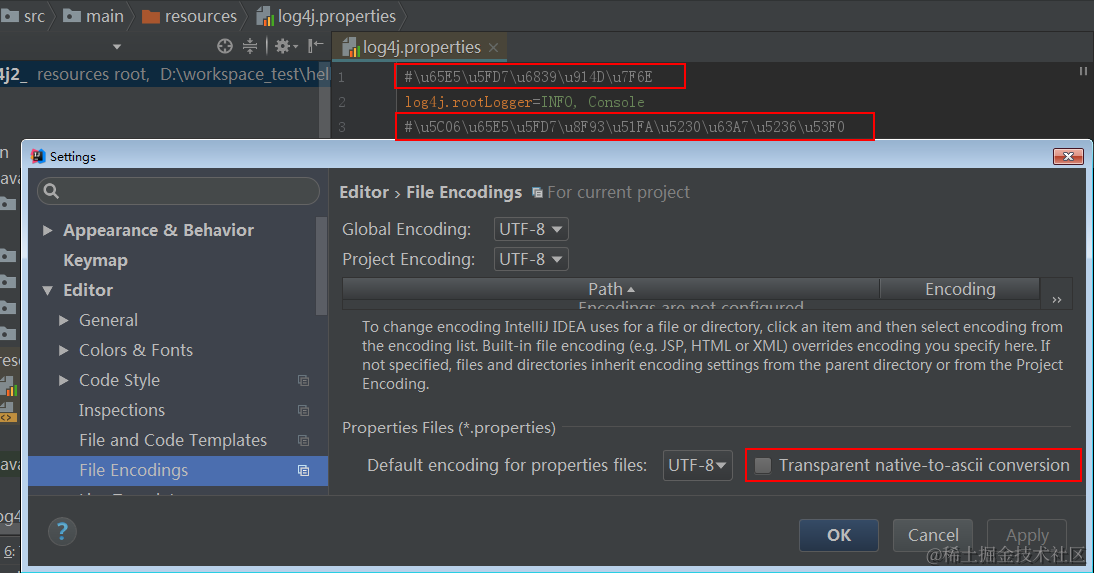1094x573 pixels.
Task: Click the IntelliJ icon in Settings title bar
Action: 38,156
